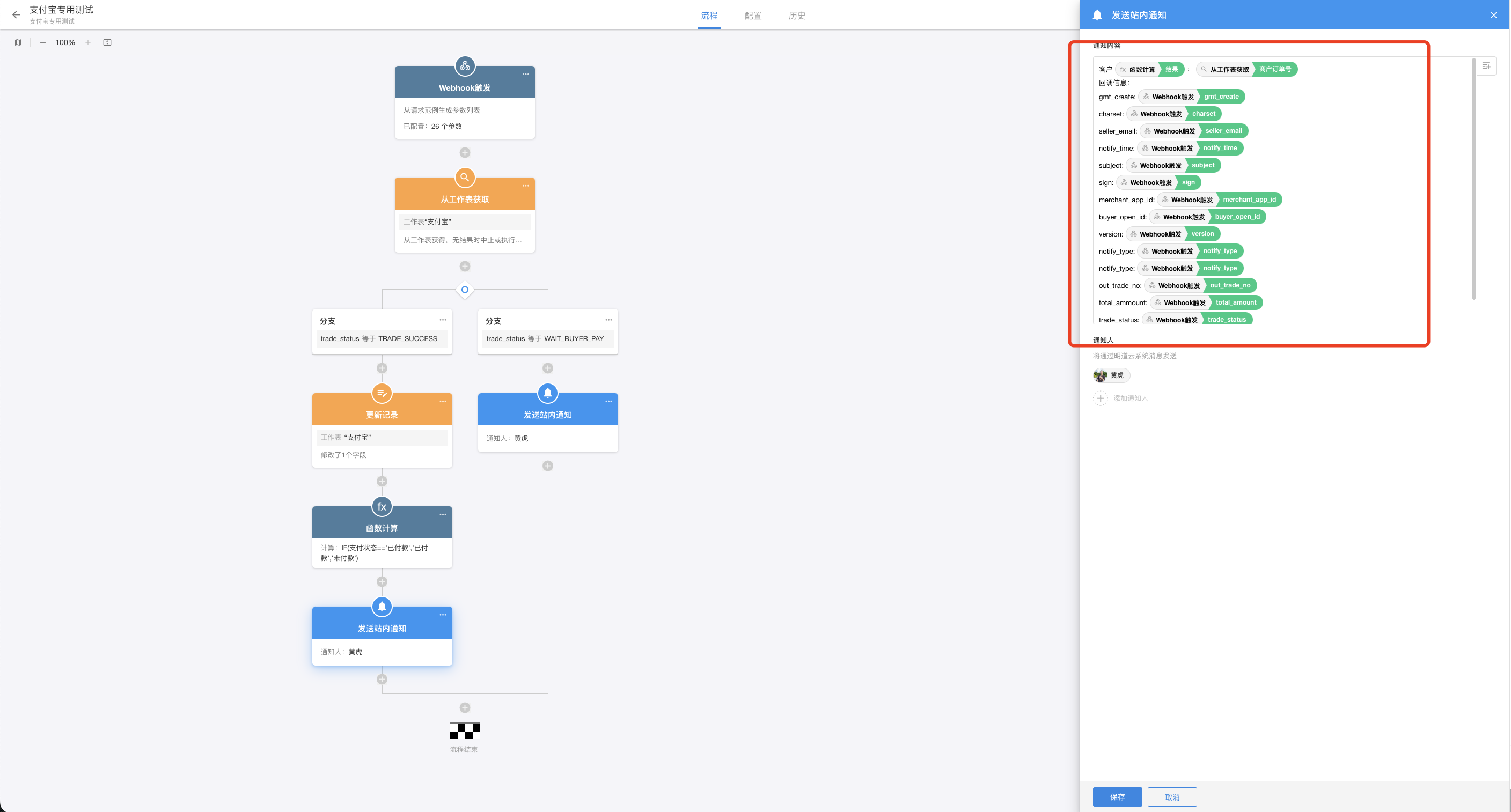Open more menu on TRADE_SUCCESS branch
1511x812 pixels.
pyautogui.click(x=443, y=320)
